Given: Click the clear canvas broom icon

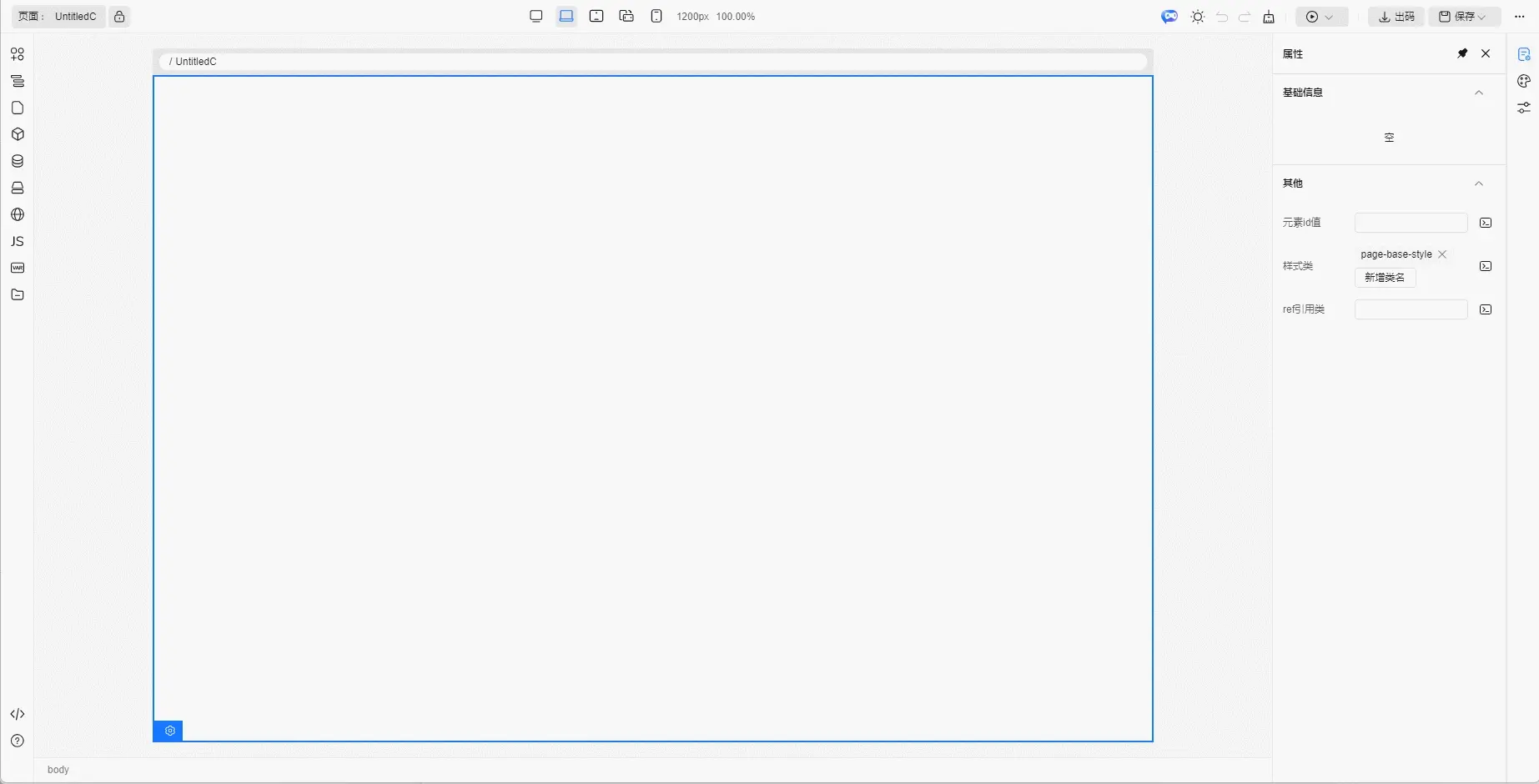Looking at the screenshot, I should 1269,17.
